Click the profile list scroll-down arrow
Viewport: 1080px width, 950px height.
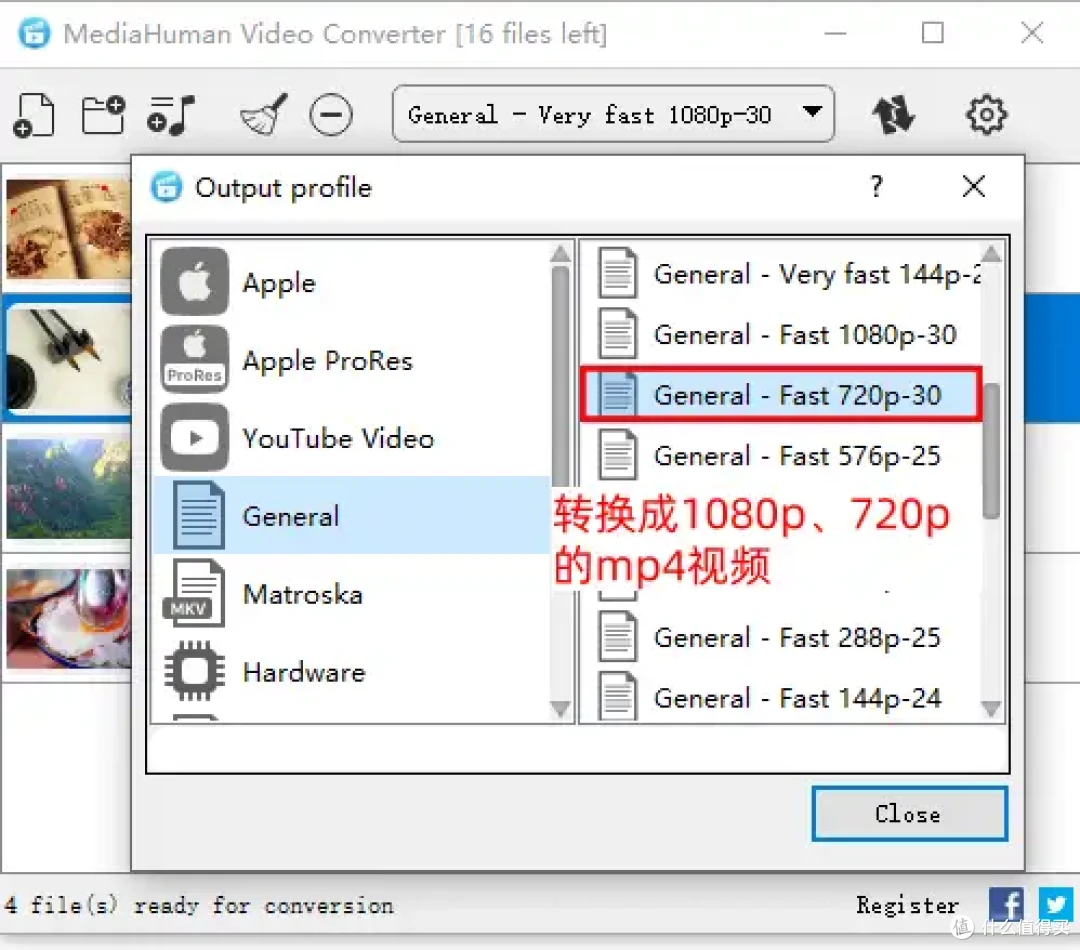tap(991, 708)
